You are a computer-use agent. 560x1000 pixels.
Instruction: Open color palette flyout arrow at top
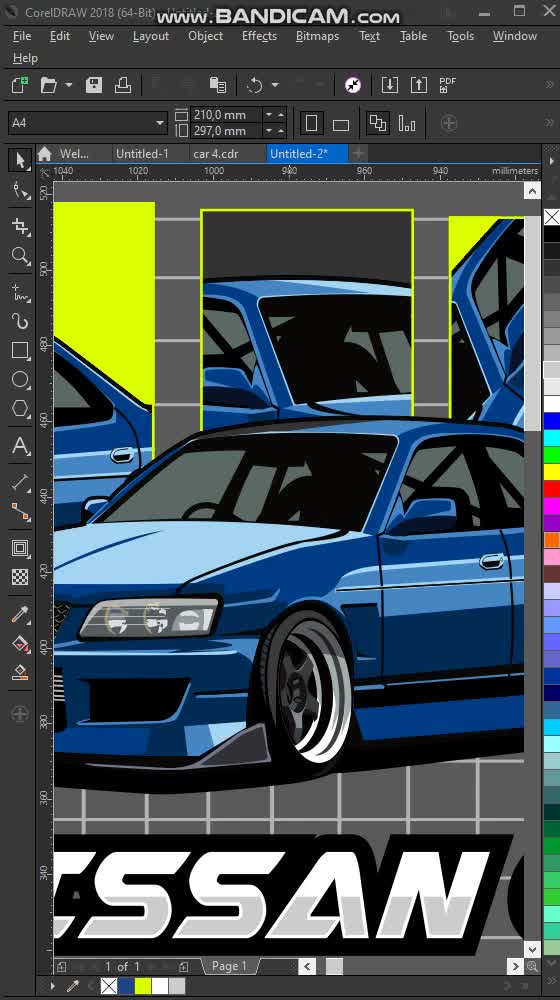click(x=552, y=161)
